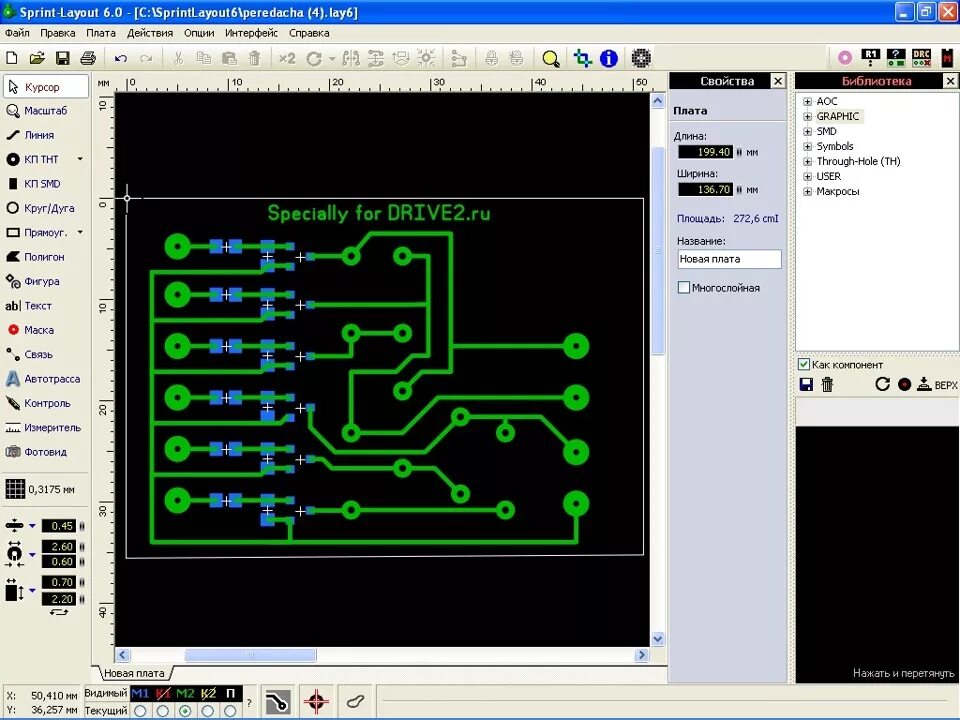Expand the Макросы library folder
The image size is (960, 720).
pyautogui.click(x=807, y=192)
